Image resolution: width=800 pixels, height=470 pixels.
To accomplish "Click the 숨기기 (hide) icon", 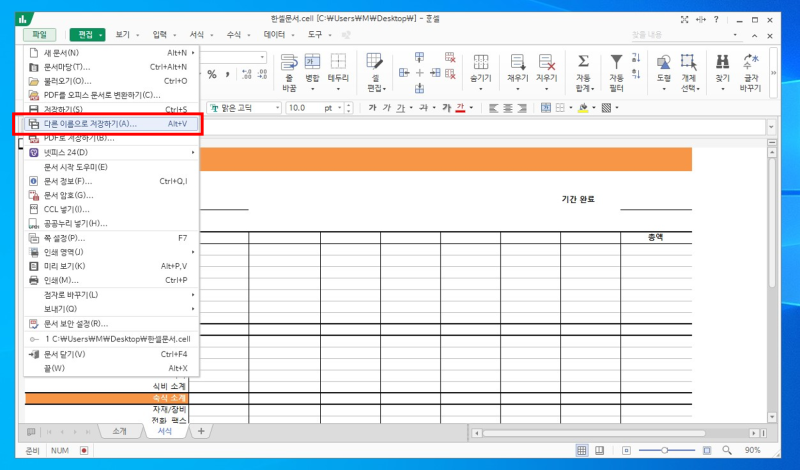I will (481, 62).
